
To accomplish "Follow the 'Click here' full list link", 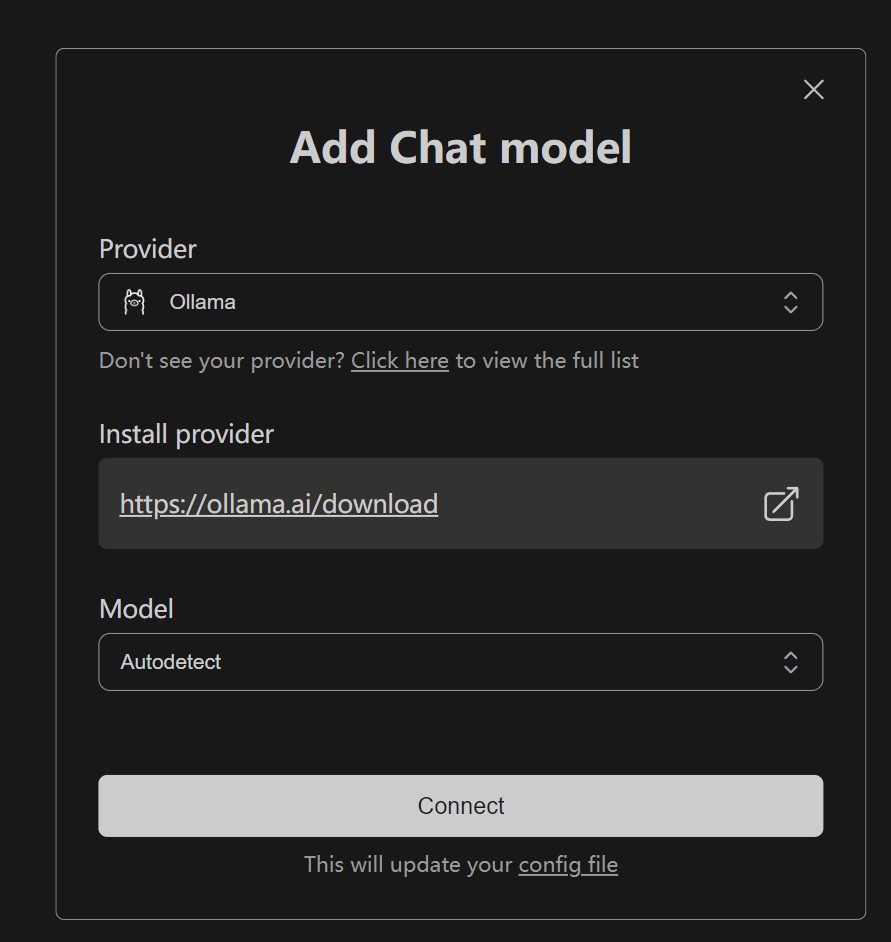I will [400, 360].
